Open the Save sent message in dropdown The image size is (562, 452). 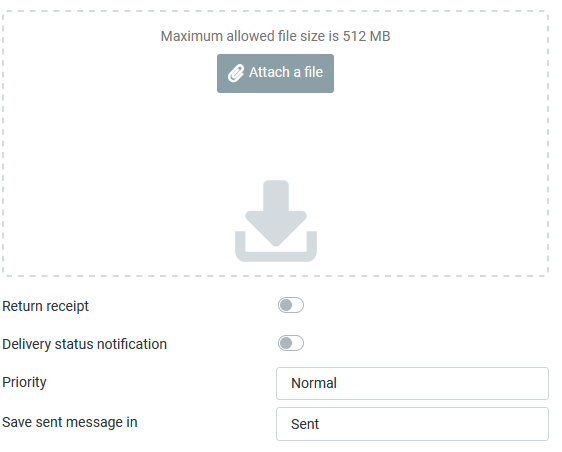point(412,424)
